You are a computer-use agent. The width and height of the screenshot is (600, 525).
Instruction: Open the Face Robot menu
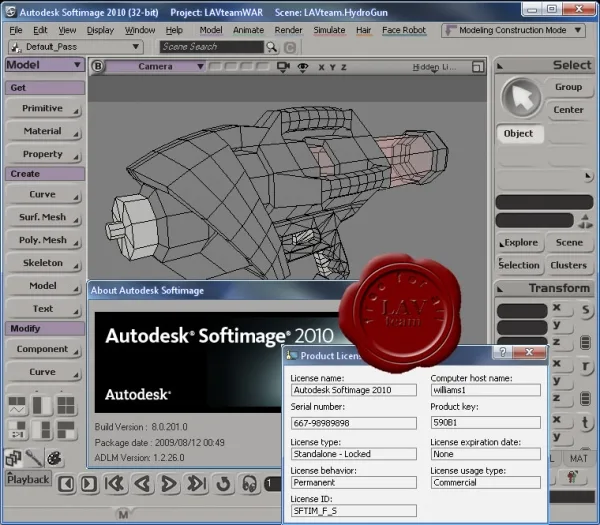pos(404,30)
